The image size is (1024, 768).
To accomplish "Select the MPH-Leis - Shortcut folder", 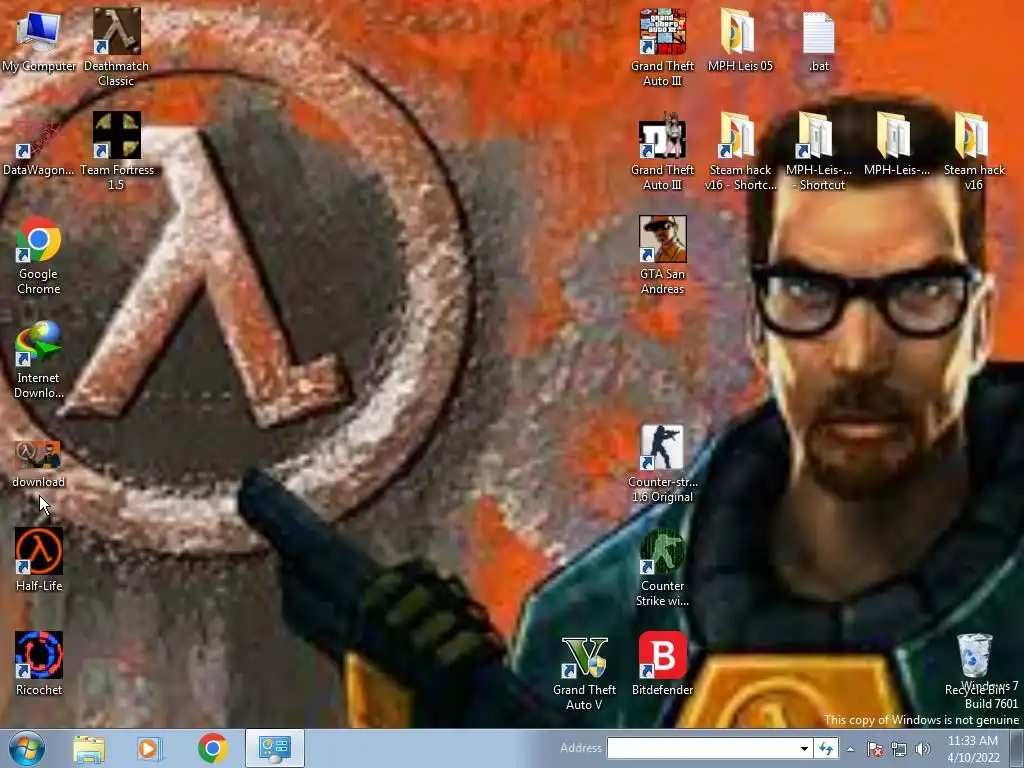I will click(x=818, y=151).
